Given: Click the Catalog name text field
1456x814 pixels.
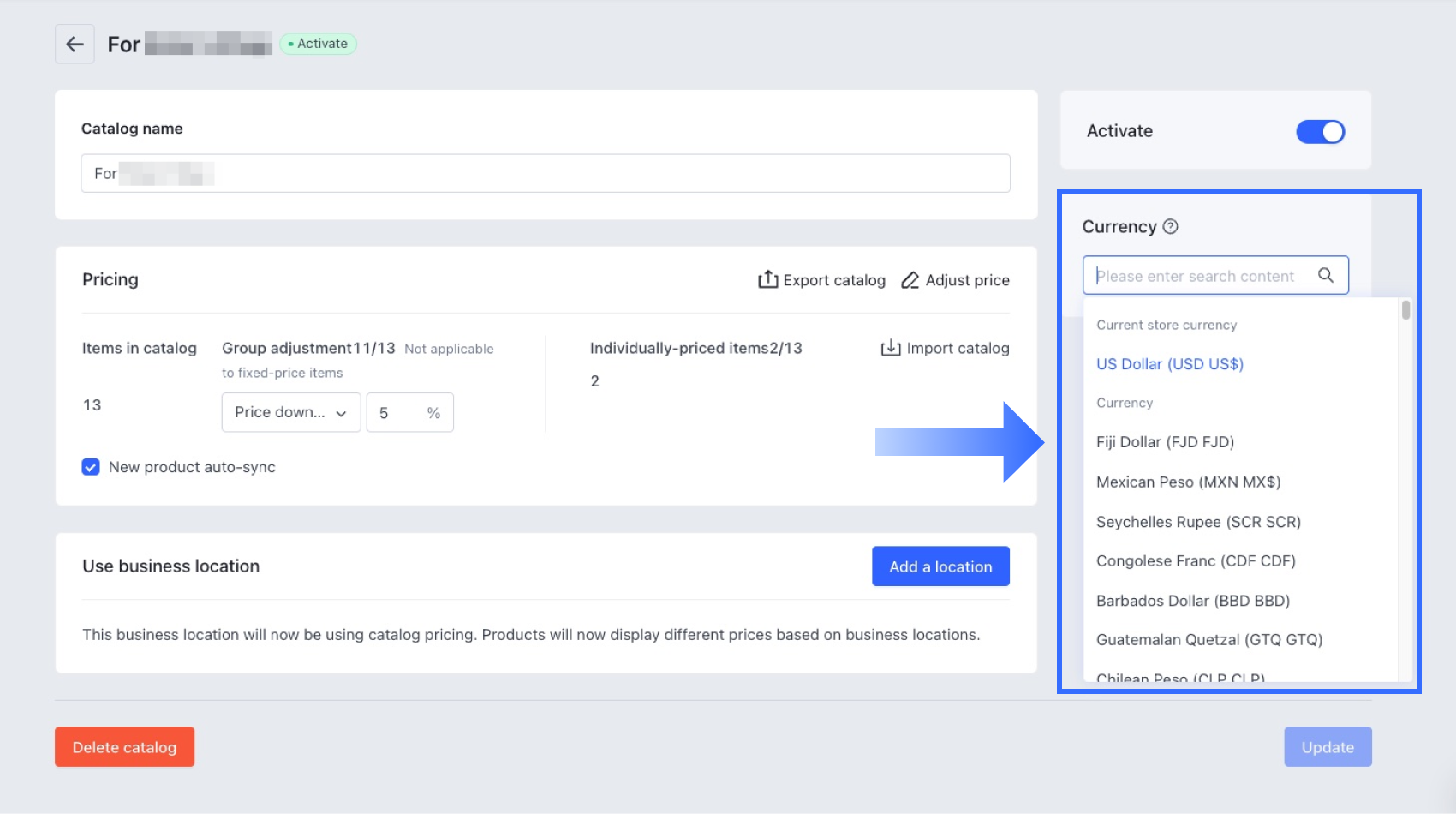Looking at the screenshot, I should click(545, 173).
